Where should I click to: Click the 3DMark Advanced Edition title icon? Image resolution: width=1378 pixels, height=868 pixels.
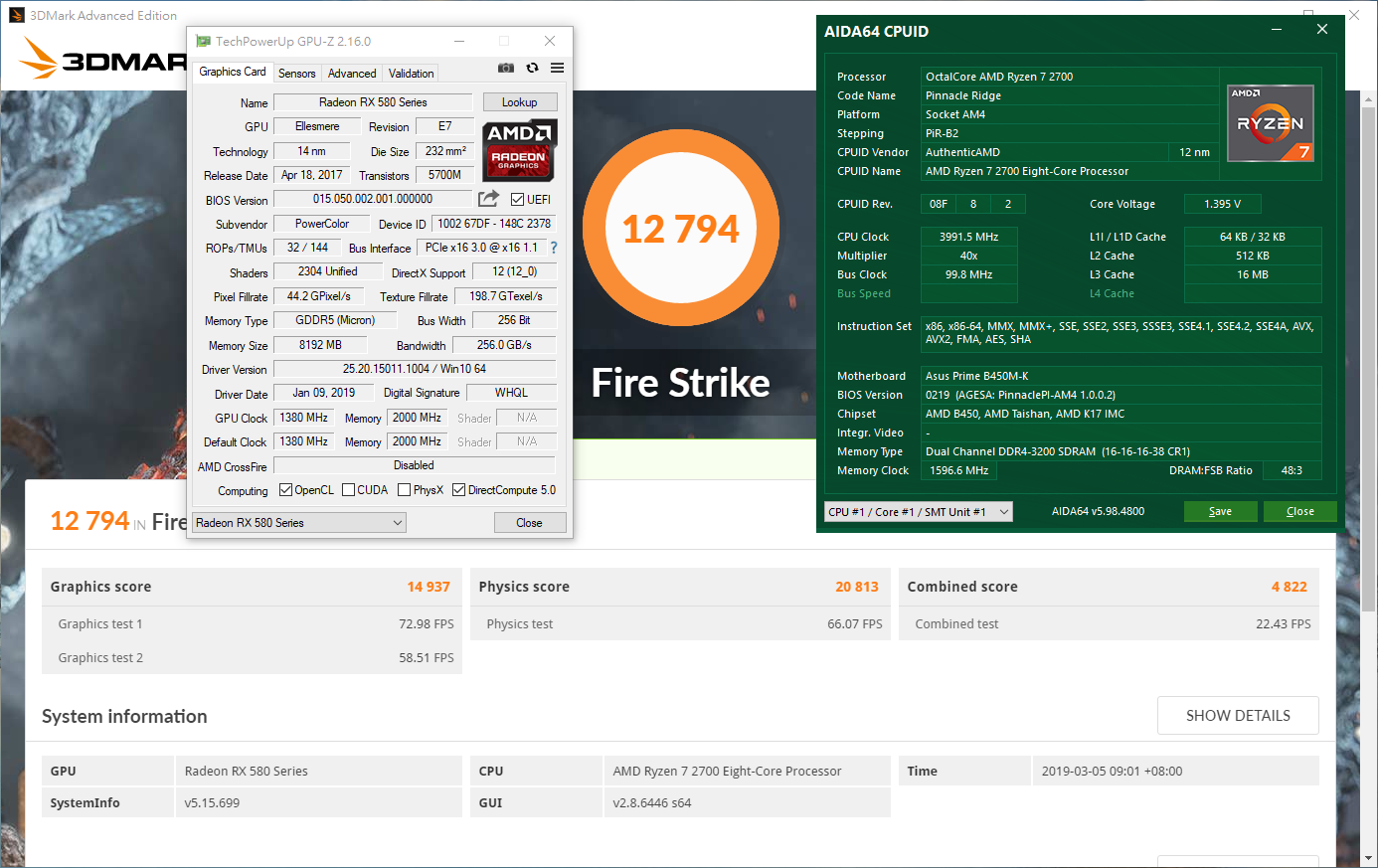click(x=16, y=15)
